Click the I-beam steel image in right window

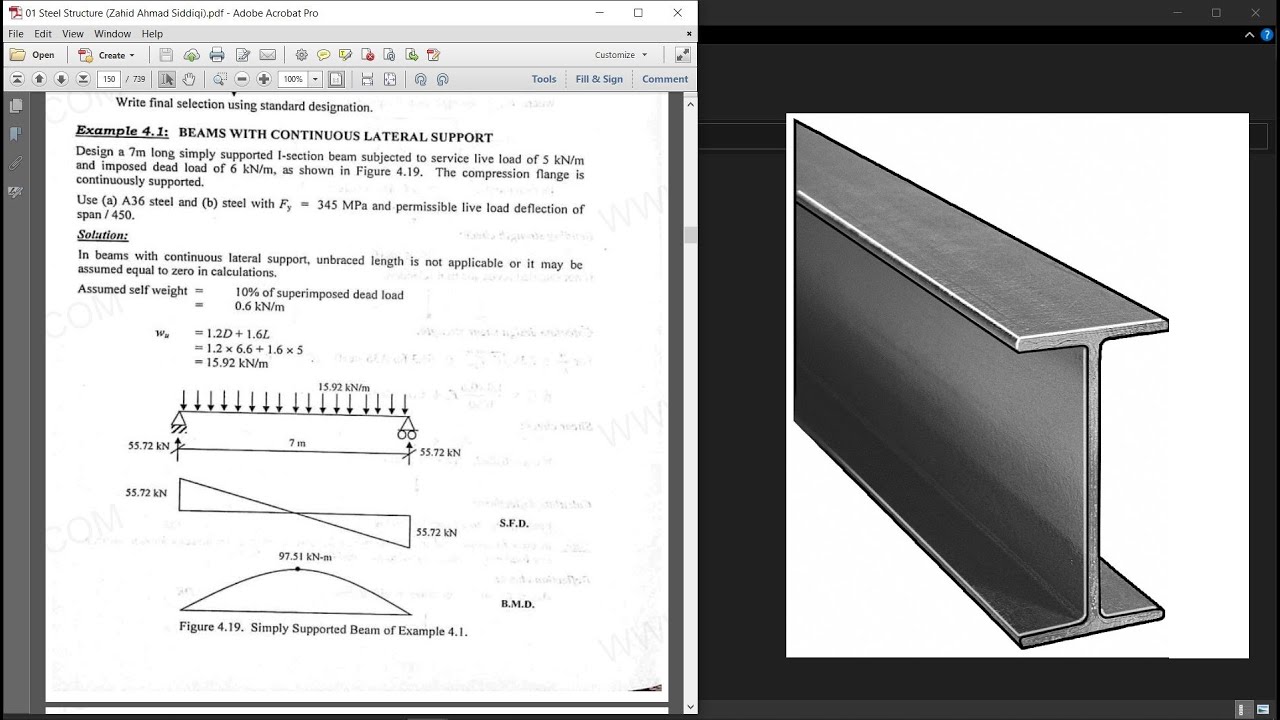(1017, 385)
